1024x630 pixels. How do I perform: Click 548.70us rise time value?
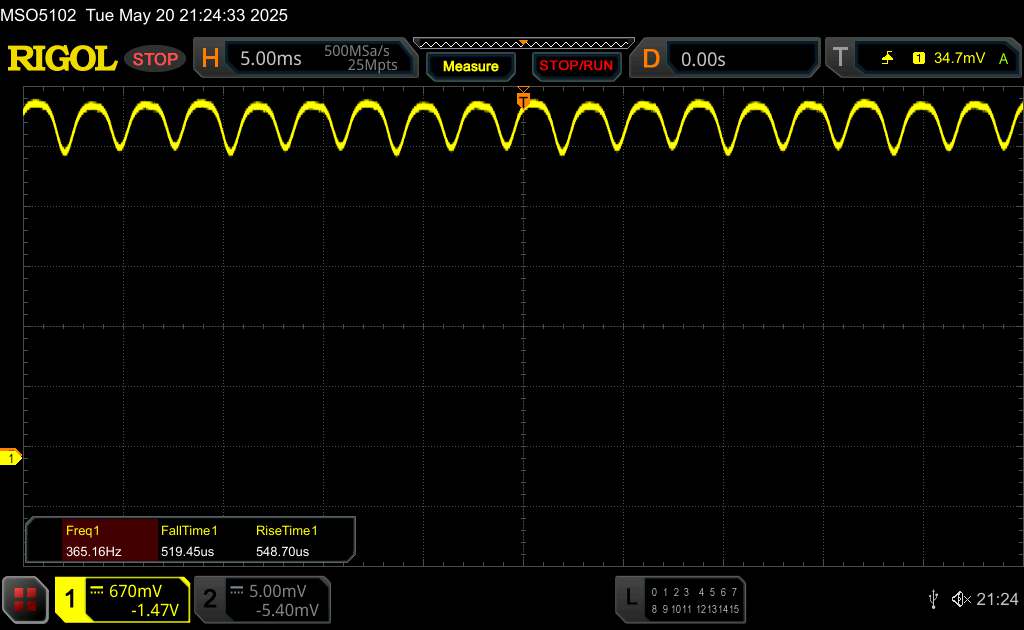[x=282, y=552]
